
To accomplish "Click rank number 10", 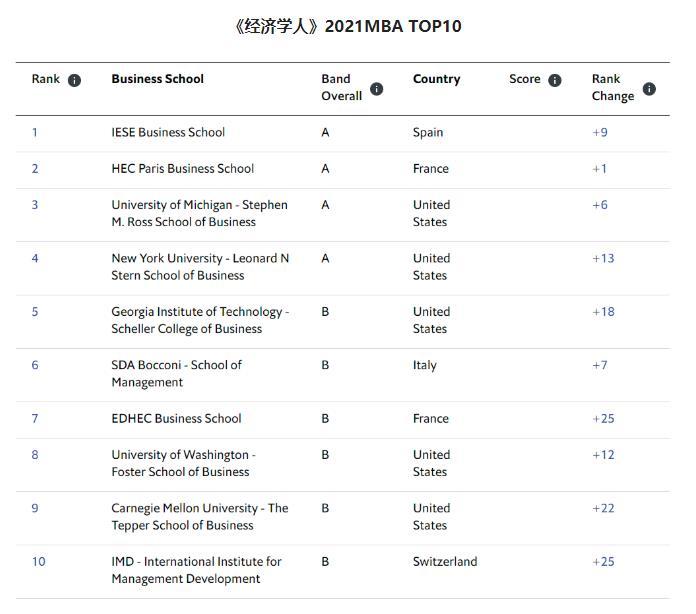I will coord(39,562).
